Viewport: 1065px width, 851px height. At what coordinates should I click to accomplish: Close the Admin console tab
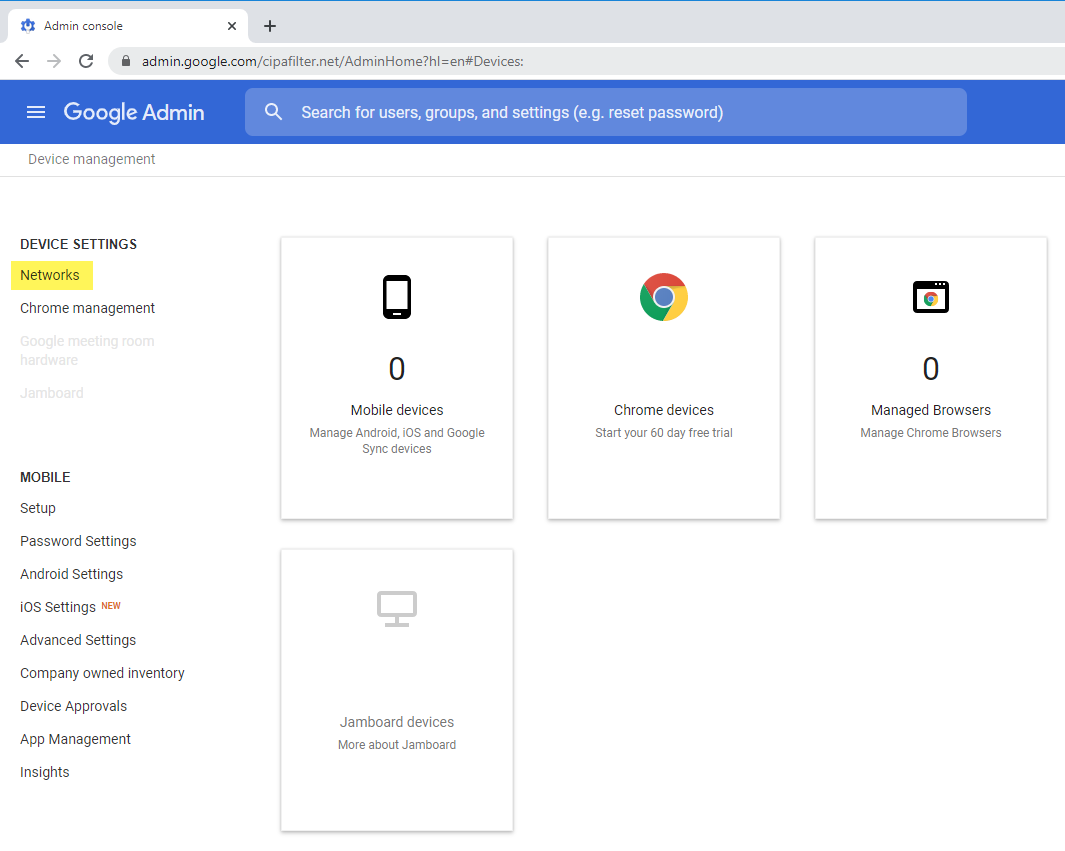(232, 26)
